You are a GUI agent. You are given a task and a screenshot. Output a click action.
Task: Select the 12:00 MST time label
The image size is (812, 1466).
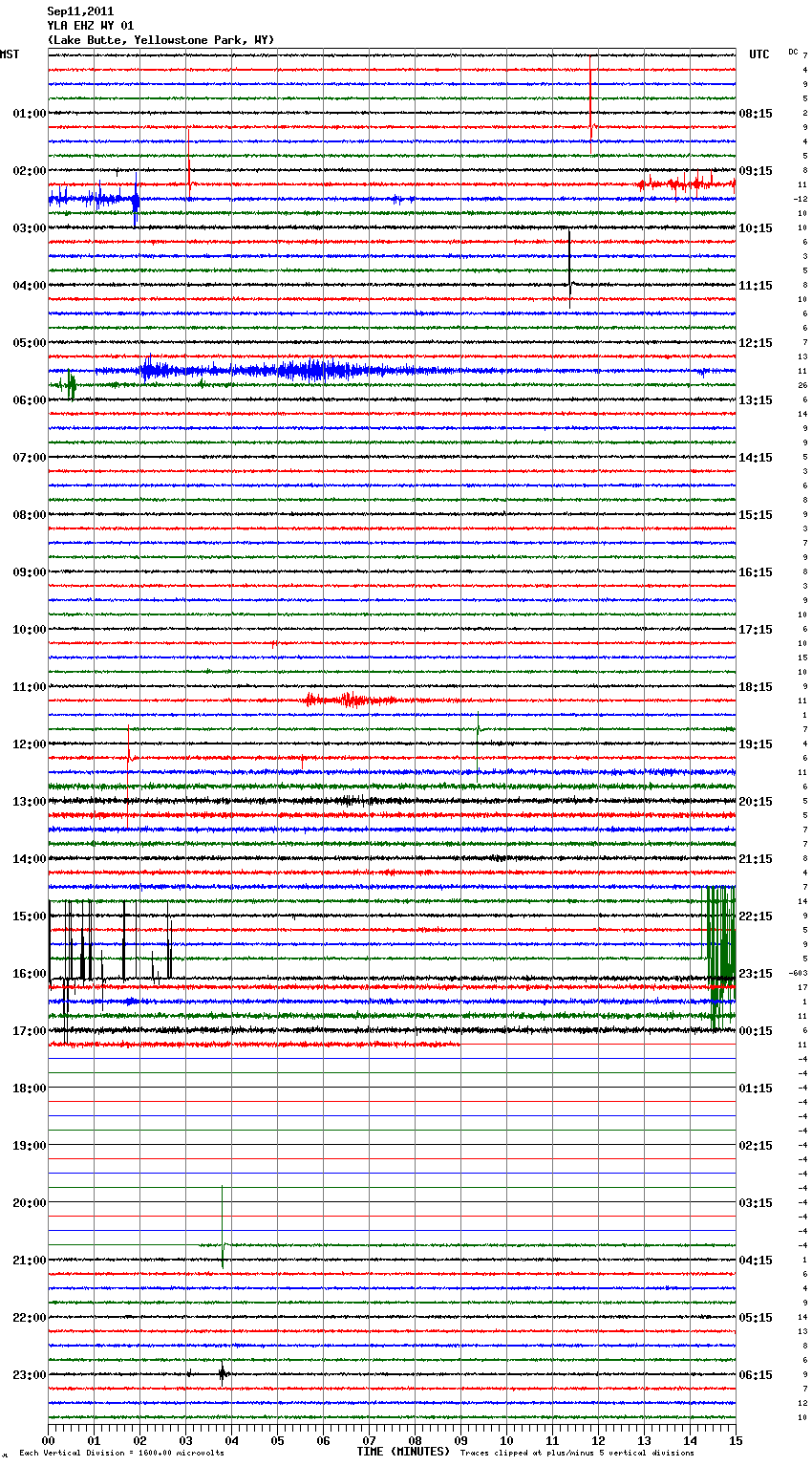[30, 744]
